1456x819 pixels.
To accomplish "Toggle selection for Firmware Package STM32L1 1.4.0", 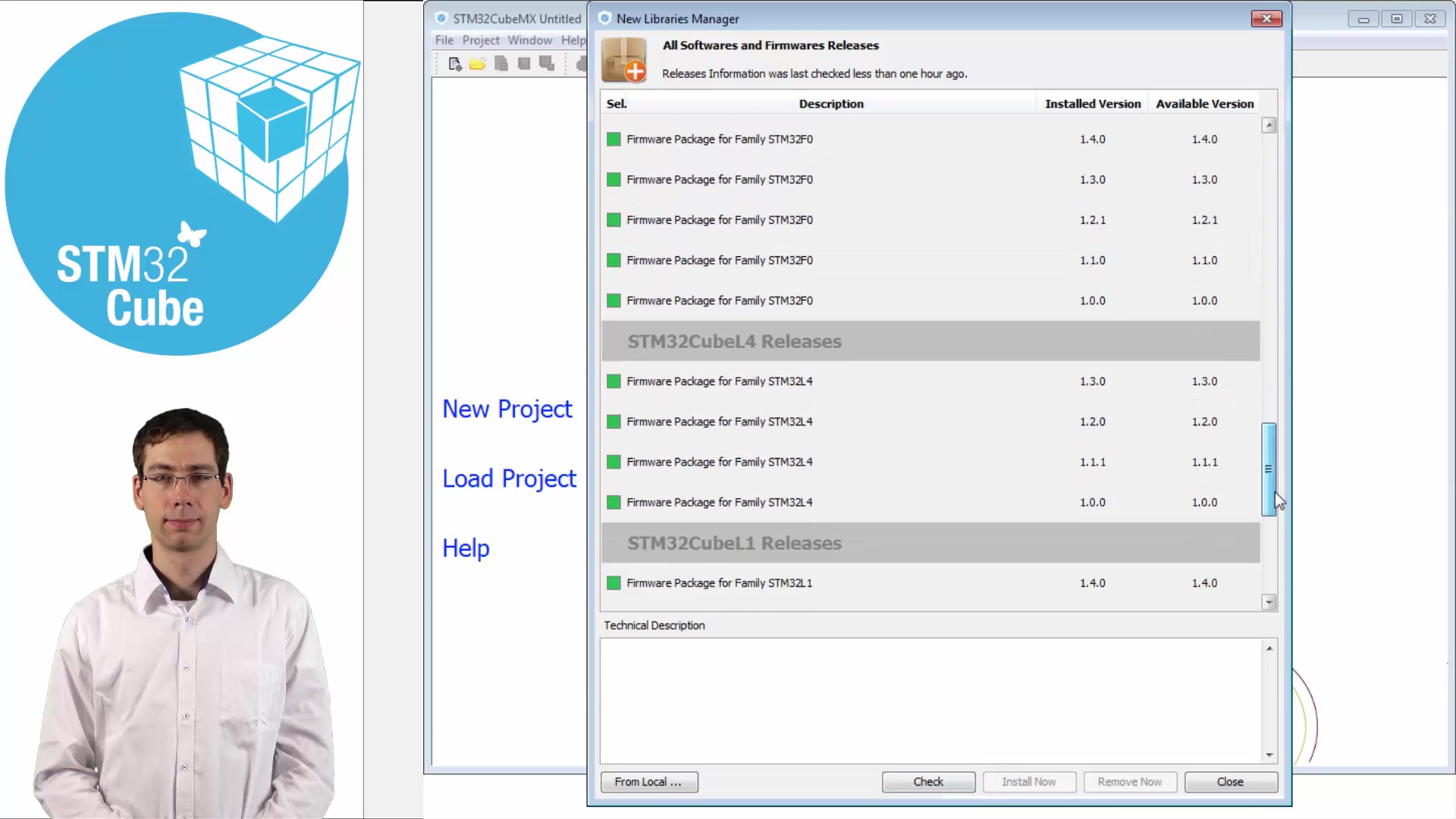I will pyautogui.click(x=613, y=582).
